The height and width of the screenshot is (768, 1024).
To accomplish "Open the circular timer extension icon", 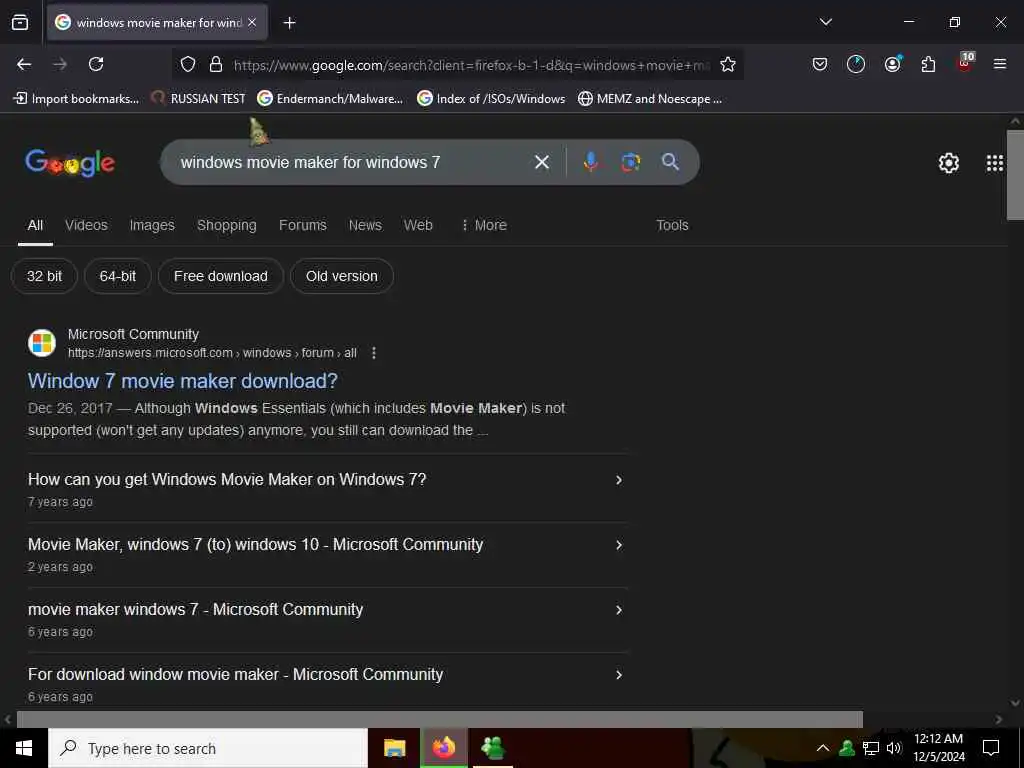I will pos(856,64).
